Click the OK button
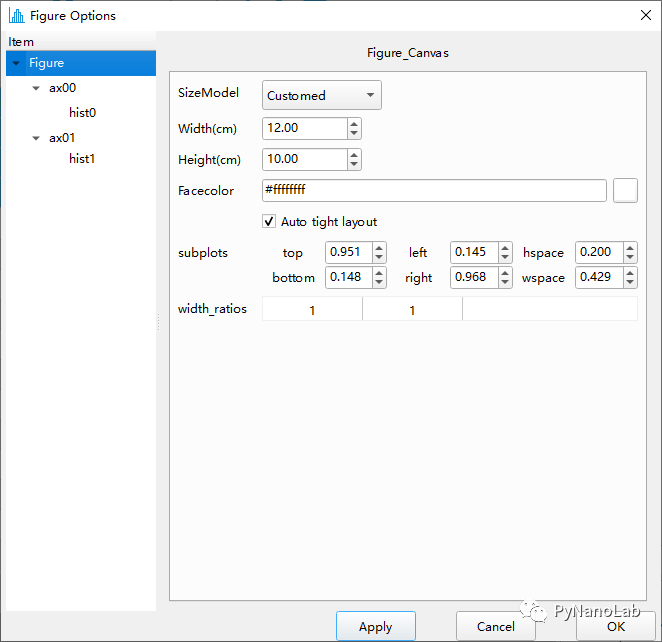 (616, 626)
